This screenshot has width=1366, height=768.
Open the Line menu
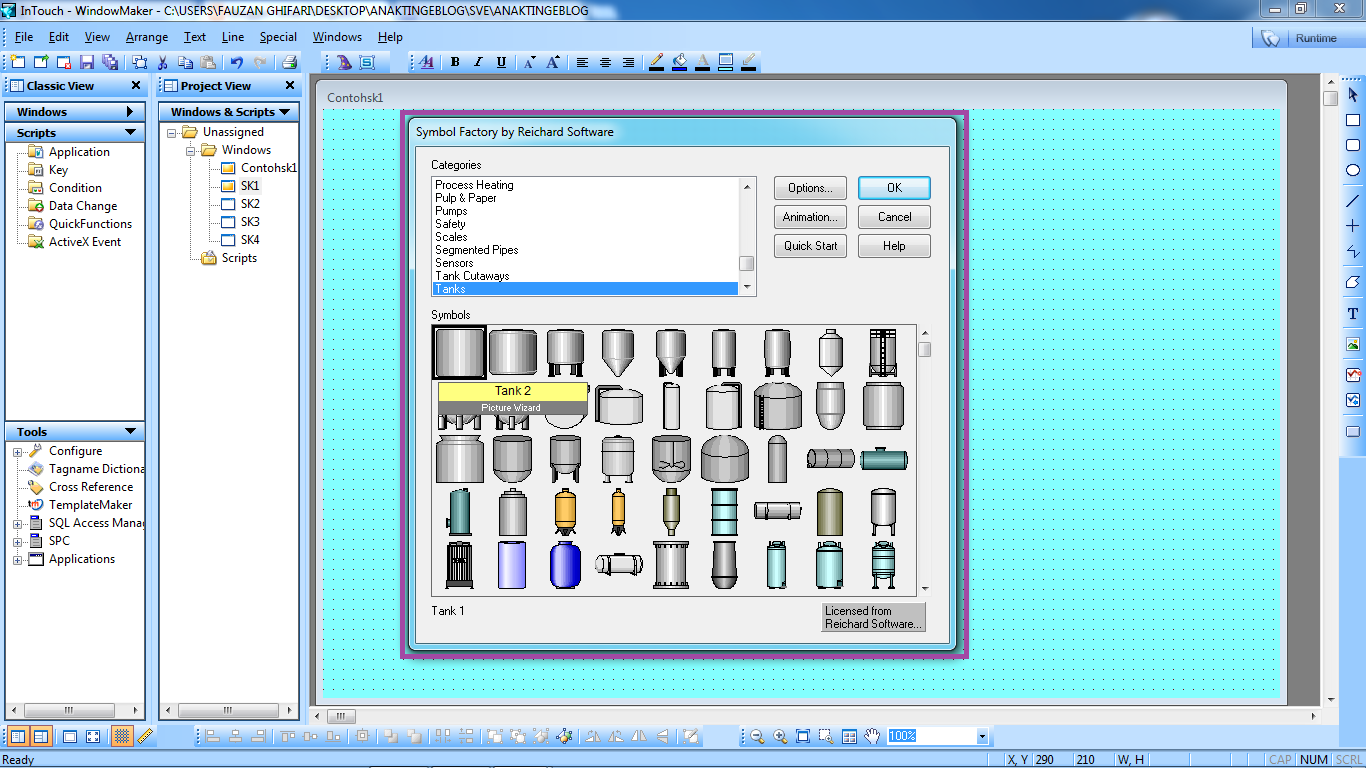(233, 37)
